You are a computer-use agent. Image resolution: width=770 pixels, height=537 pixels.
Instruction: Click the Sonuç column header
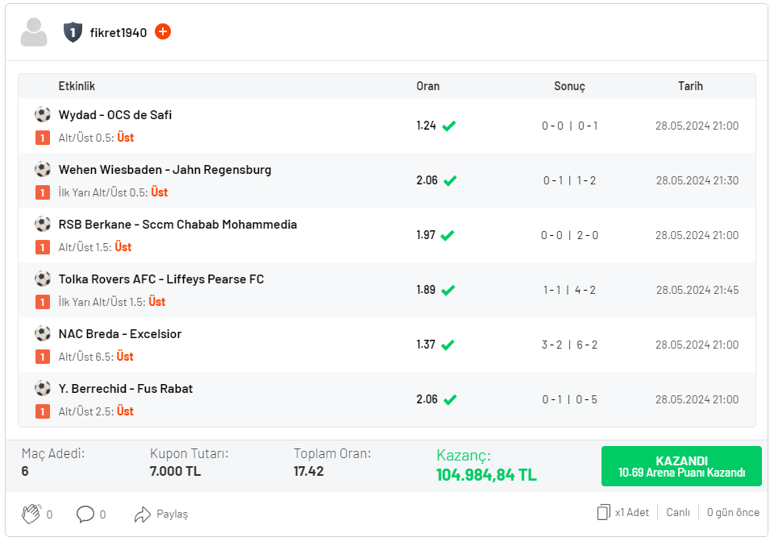click(569, 86)
